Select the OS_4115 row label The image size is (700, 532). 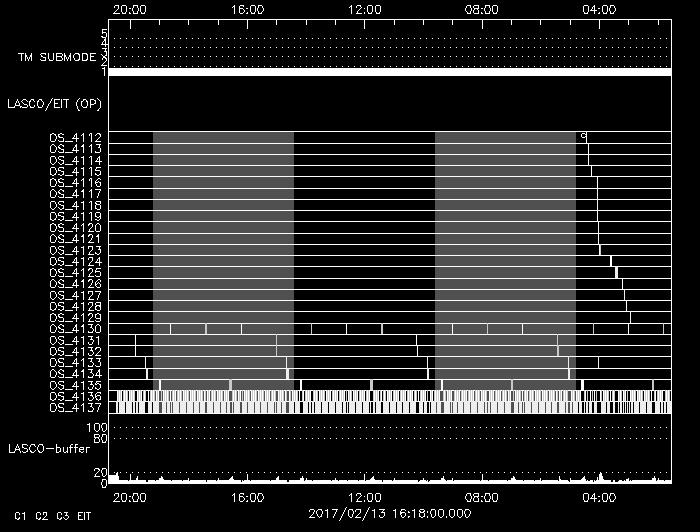click(75, 171)
